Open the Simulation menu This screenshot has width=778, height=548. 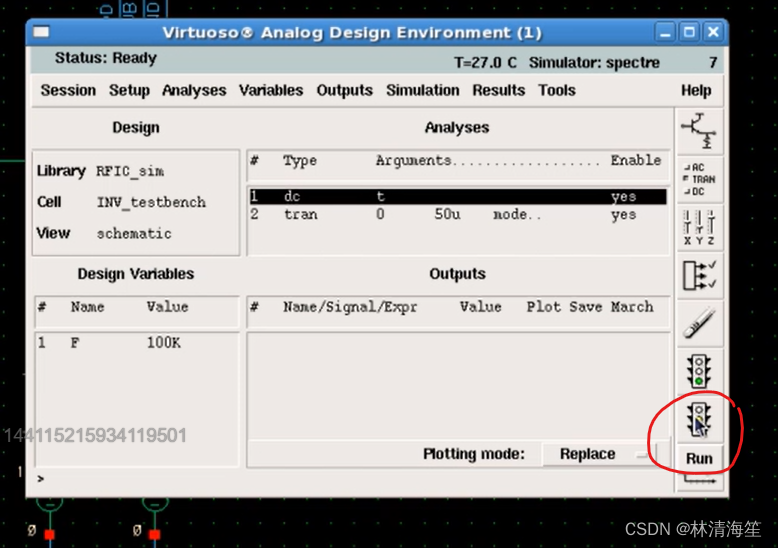click(423, 90)
